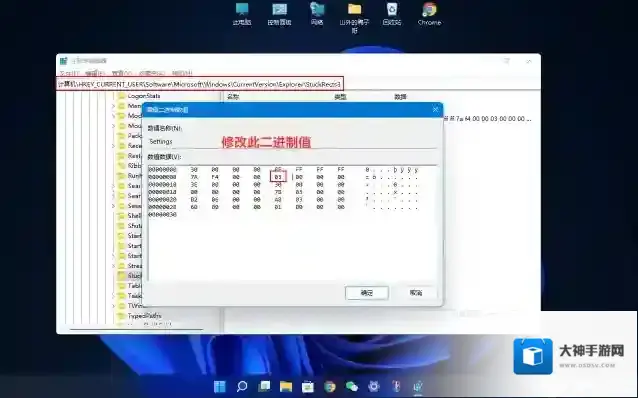Select the Shell… key in the tree
The image size is (638, 398).
(x=134, y=216)
